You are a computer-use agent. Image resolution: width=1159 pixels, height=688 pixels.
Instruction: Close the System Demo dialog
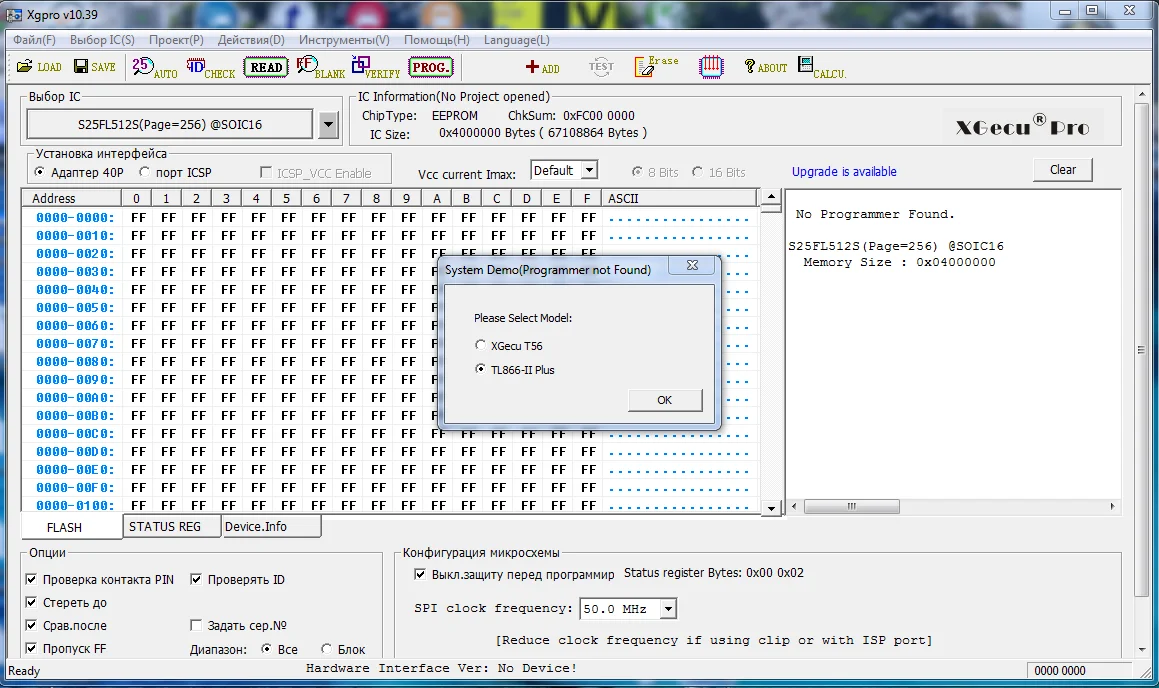click(x=692, y=265)
